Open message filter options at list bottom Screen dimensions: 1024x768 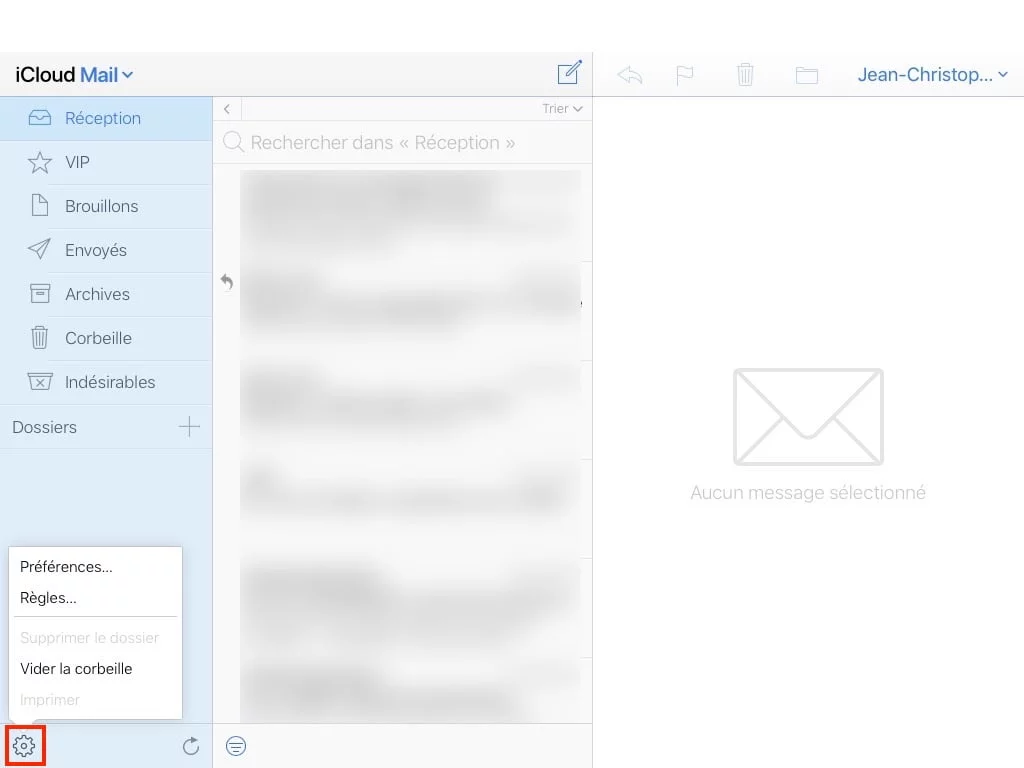click(236, 746)
